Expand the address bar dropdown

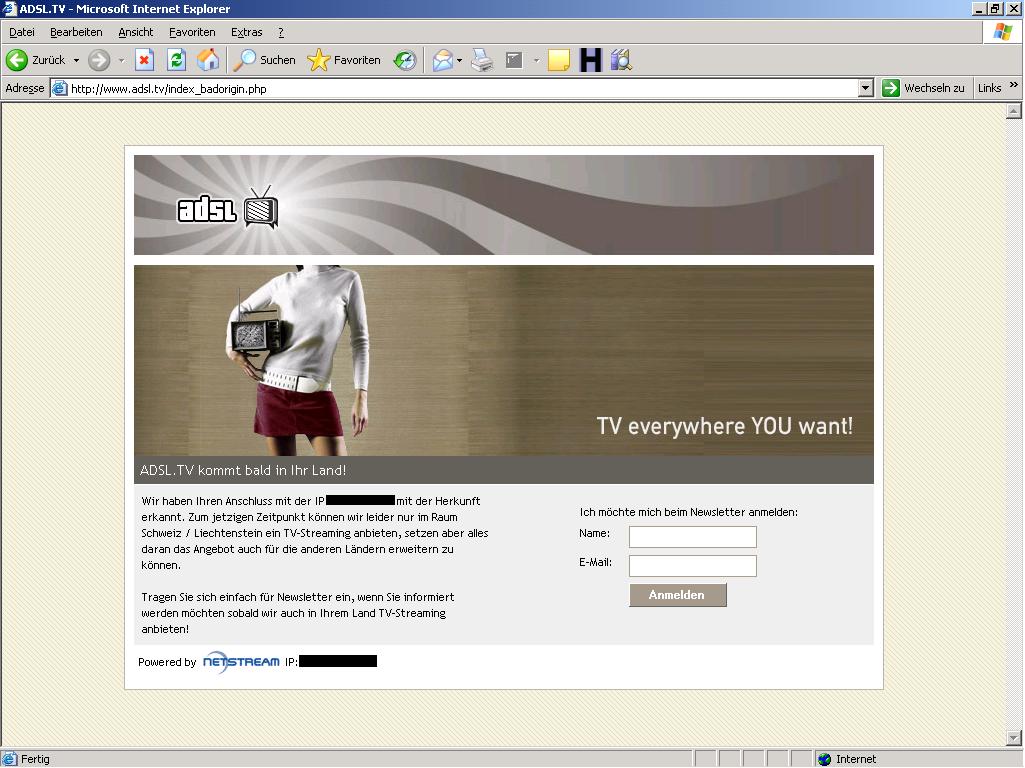point(866,88)
